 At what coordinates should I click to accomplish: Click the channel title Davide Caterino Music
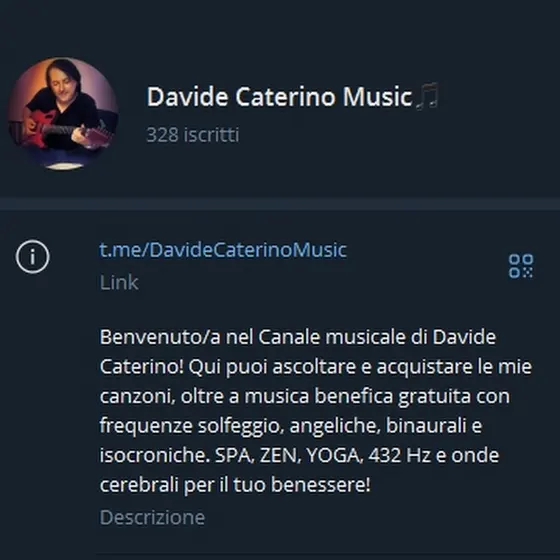[x=280, y=96]
